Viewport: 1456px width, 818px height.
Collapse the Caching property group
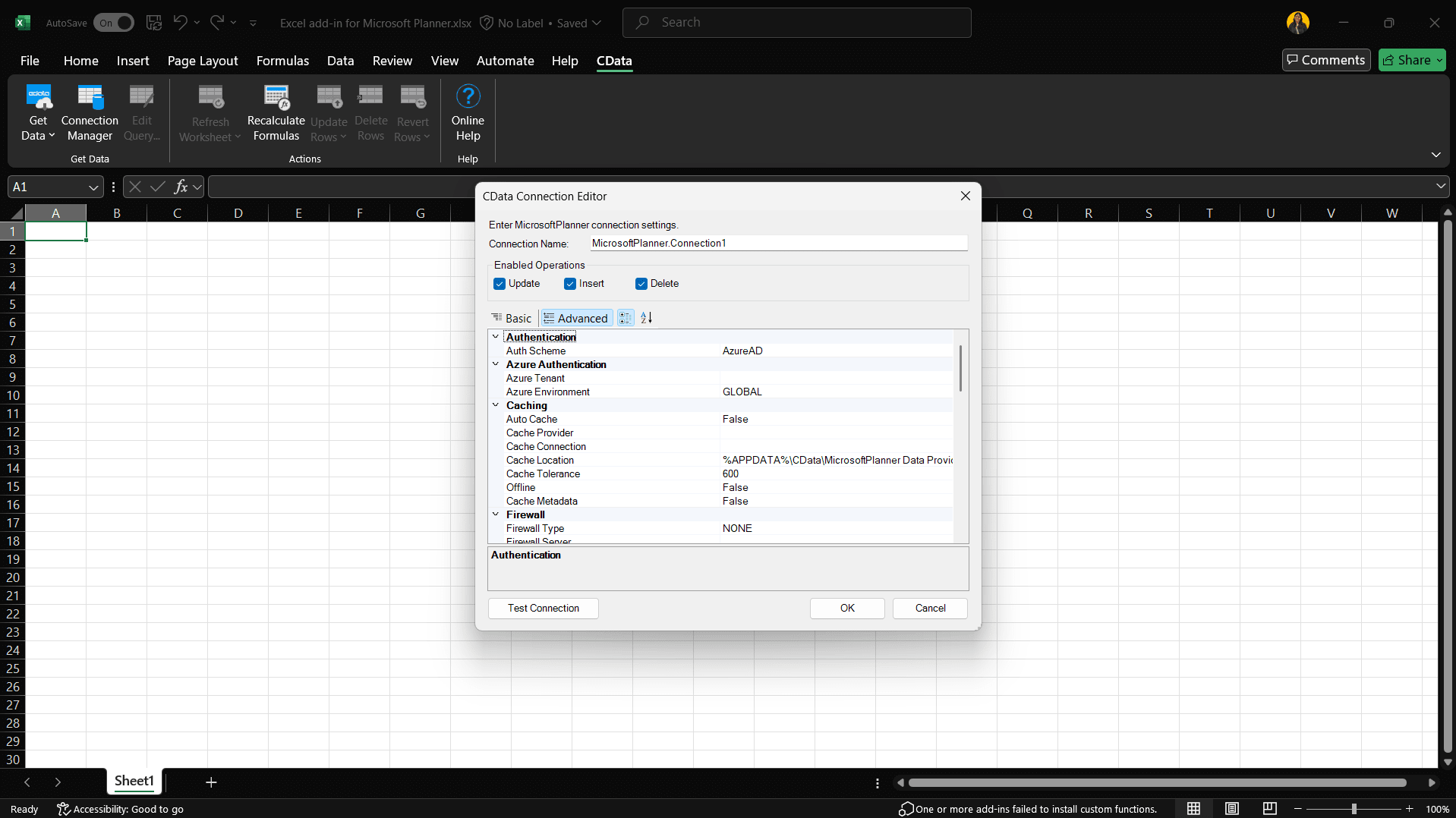(496, 405)
